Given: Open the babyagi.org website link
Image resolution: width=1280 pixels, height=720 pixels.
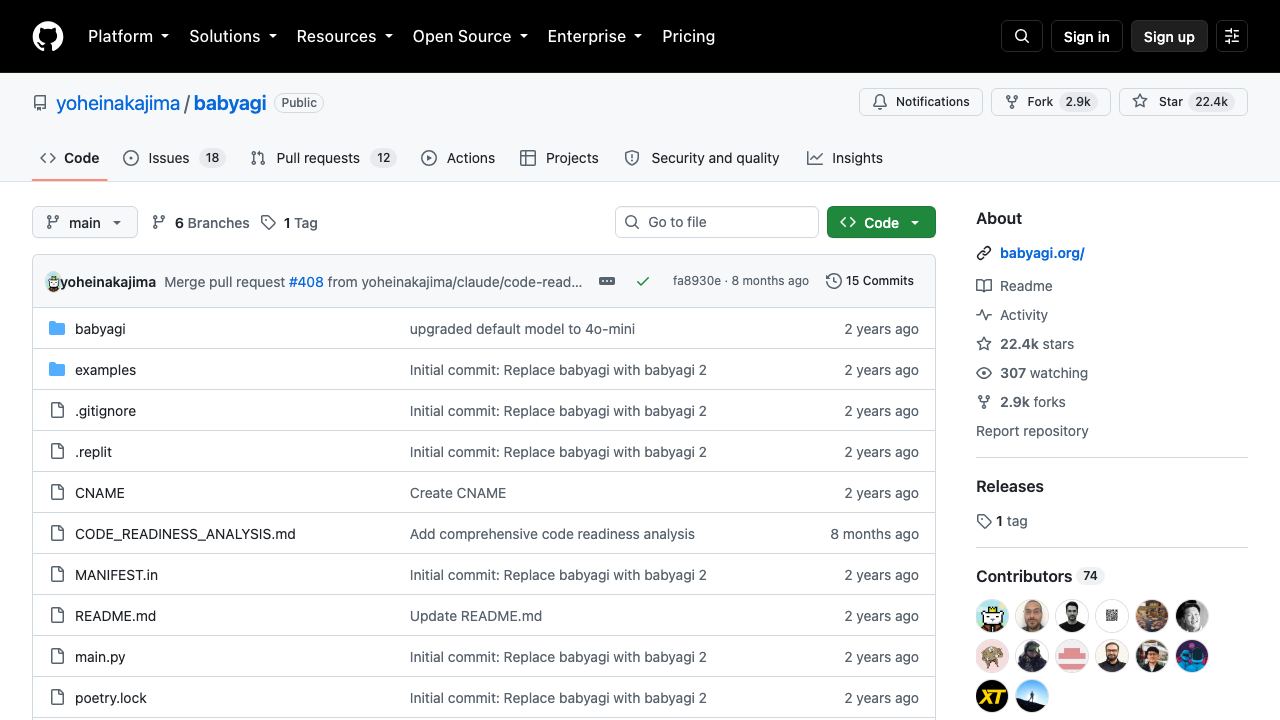Looking at the screenshot, I should point(1042,253).
